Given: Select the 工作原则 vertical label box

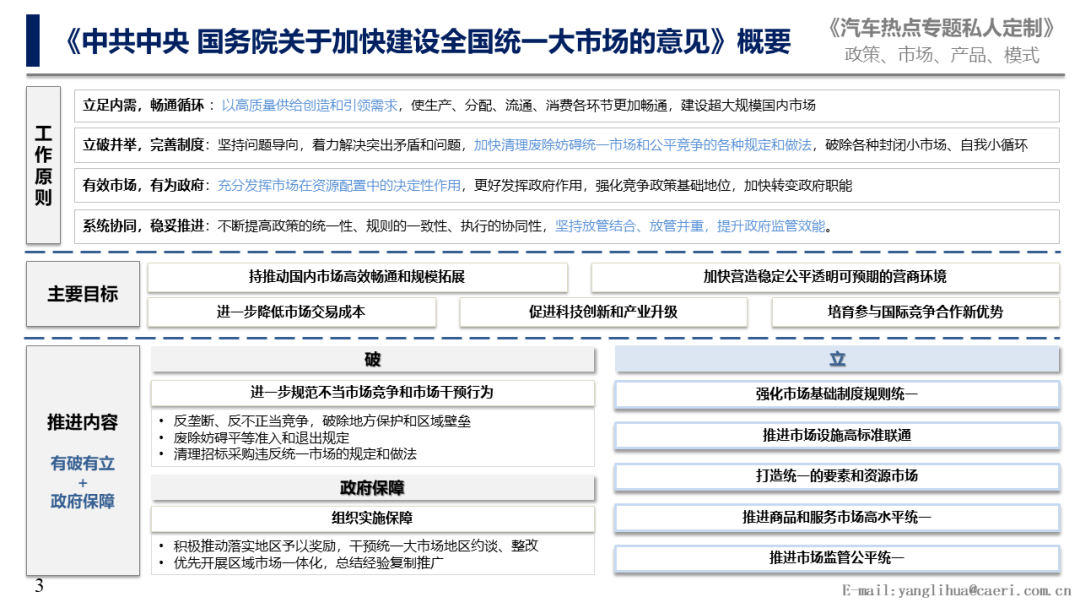Looking at the screenshot, I should 43,165.
